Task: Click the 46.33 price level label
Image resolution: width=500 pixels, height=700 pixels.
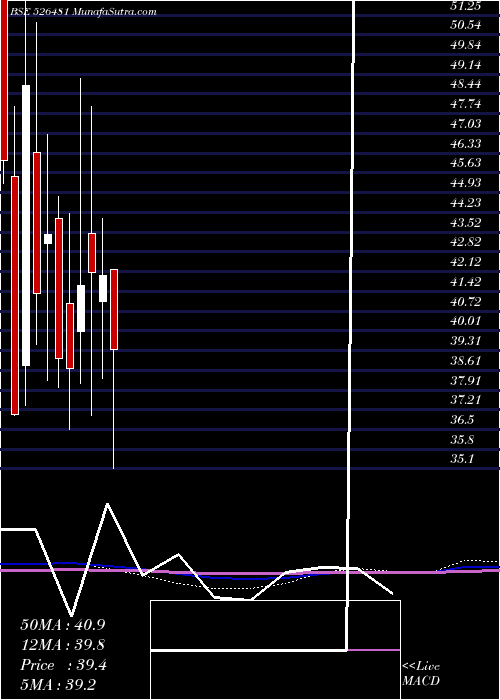Action: pos(466,143)
